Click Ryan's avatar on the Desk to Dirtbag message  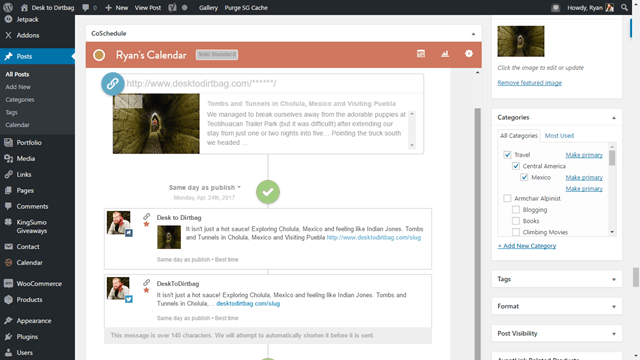[118, 222]
